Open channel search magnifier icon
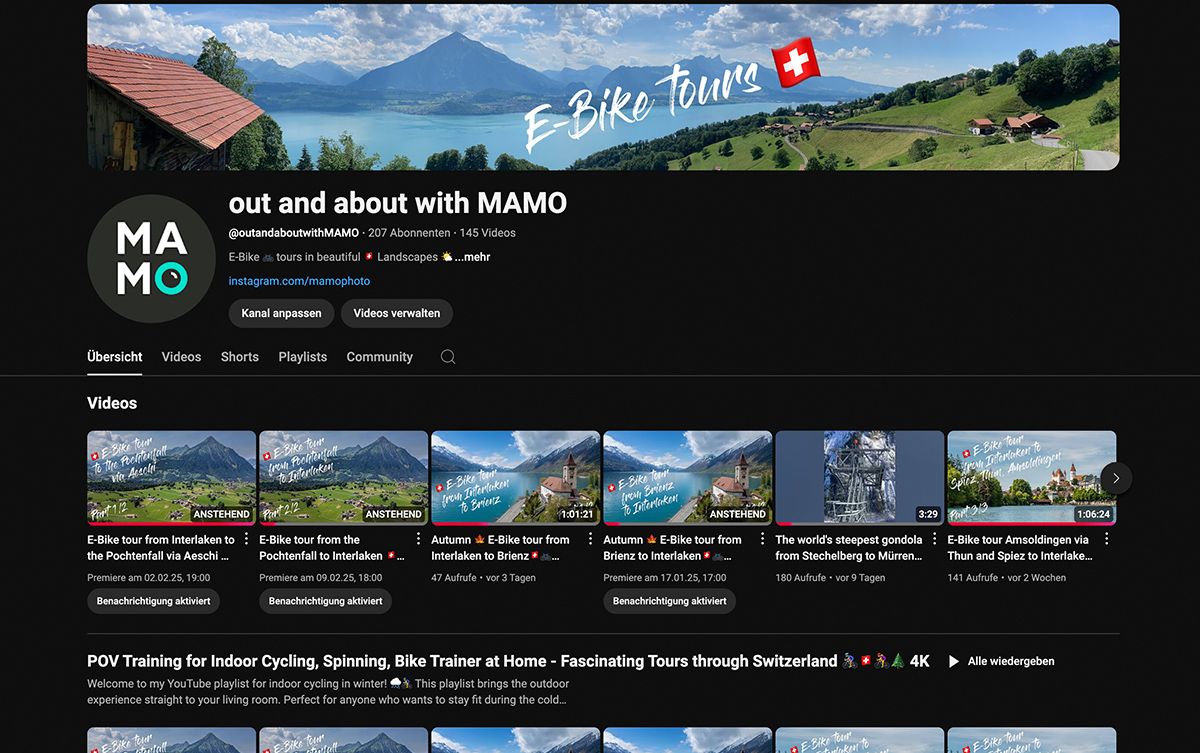Viewport: 1200px width, 753px height. point(448,357)
